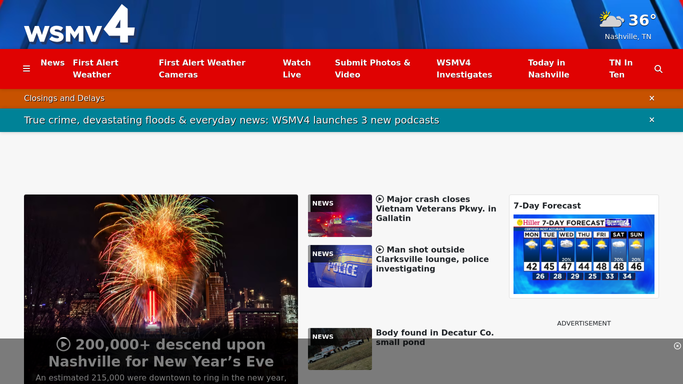Play the Major crash Gallatin video story
Screen dimensions: 683x384
click(x=380, y=199)
